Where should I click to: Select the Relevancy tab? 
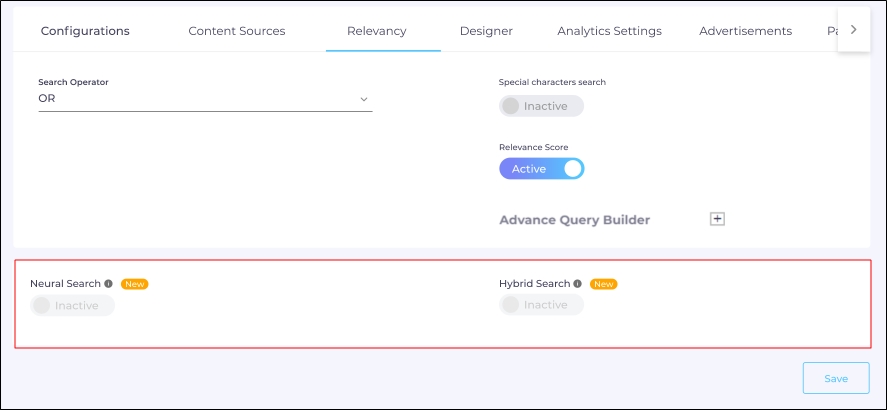[x=376, y=31]
